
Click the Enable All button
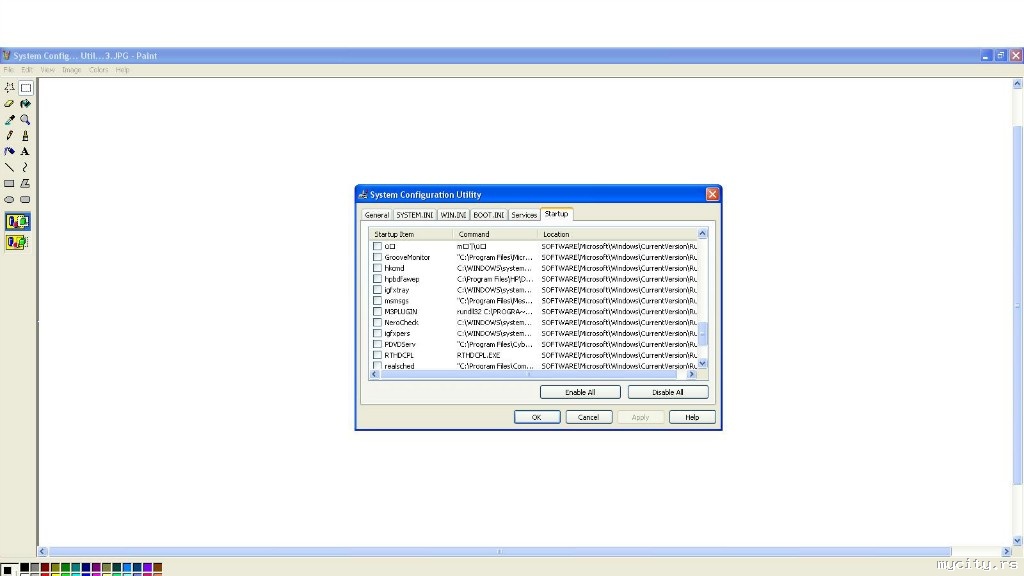coord(580,392)
